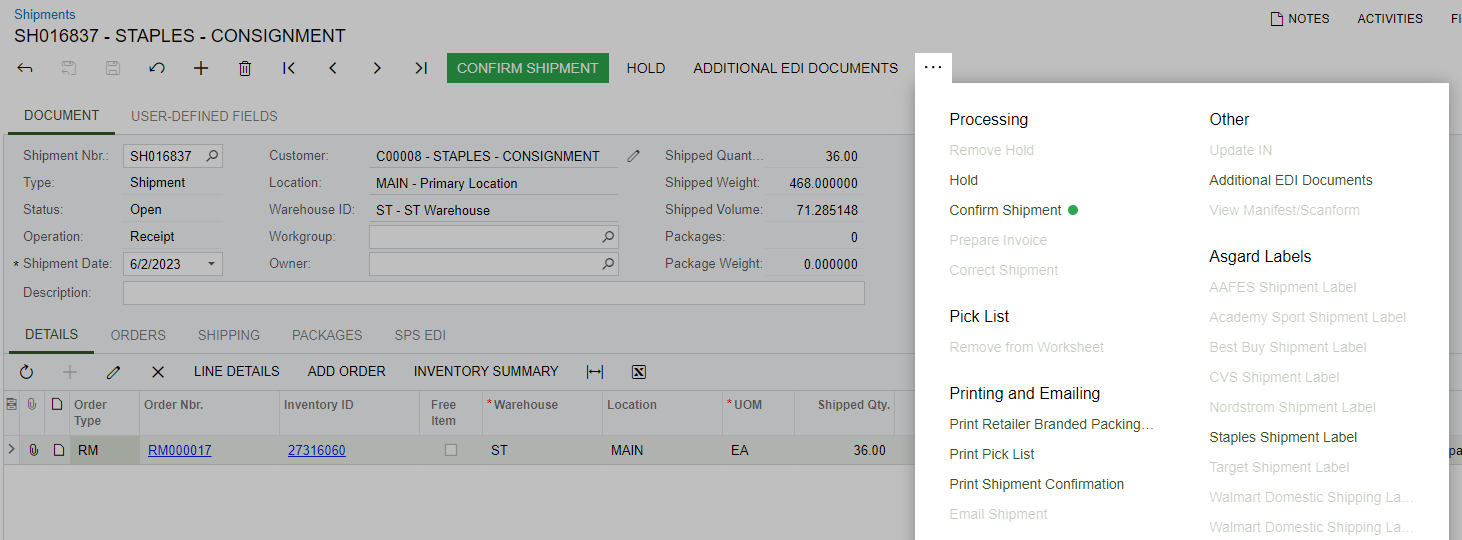Click the Location cell MAIN in the grid
This screenshot has height=540, width=1462.
click(663, 451)
